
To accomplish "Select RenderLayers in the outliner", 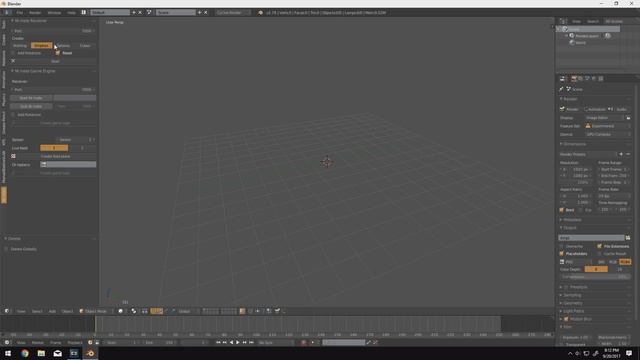I will pyautogui.click(x=586, y=36).
